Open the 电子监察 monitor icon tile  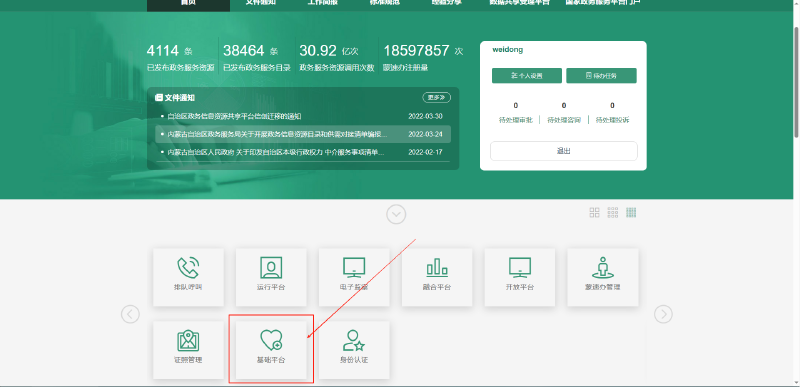point(354,277)
